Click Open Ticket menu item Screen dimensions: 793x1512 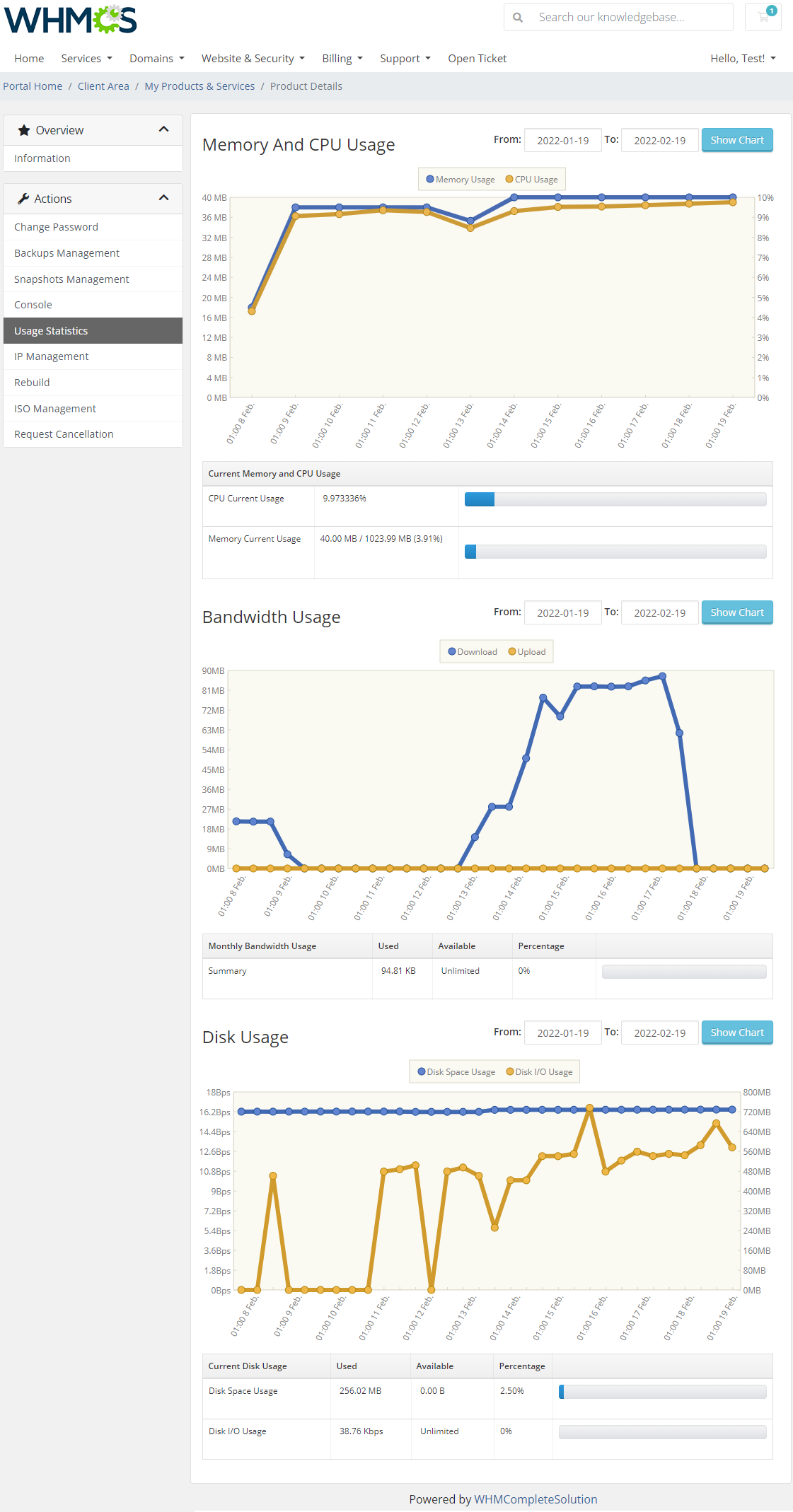[x=477, y=59]
